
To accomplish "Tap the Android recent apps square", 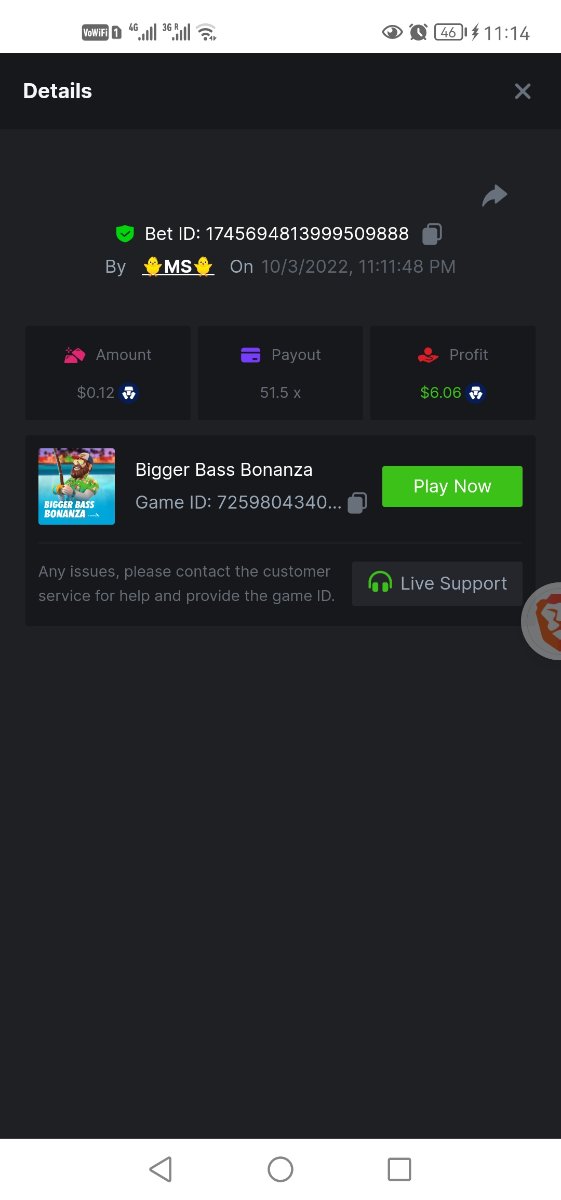I will 399,1169.
